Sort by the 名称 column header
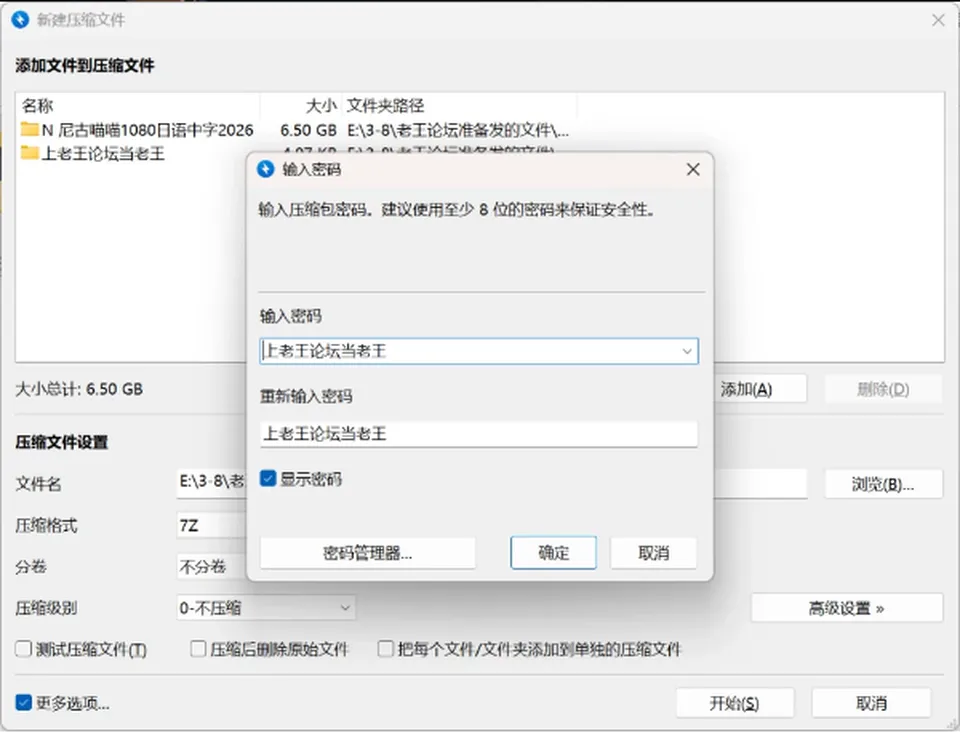This screenshot has width=960, height=733. 140,105
